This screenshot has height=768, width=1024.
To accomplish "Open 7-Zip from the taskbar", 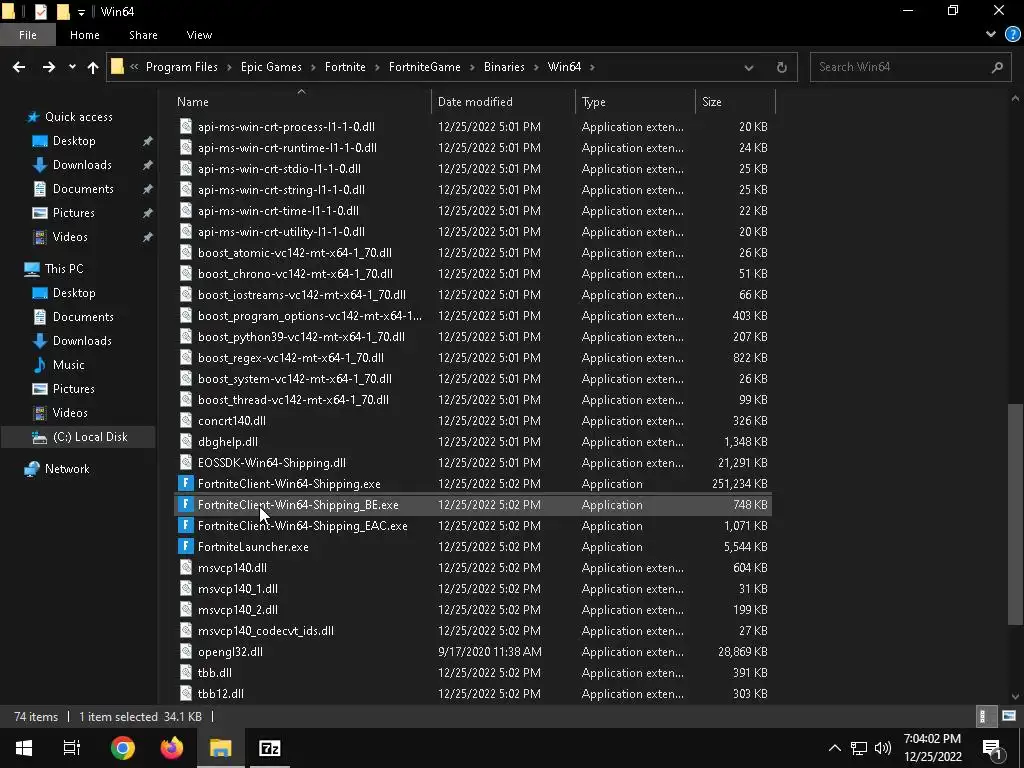I will (269, 748).
